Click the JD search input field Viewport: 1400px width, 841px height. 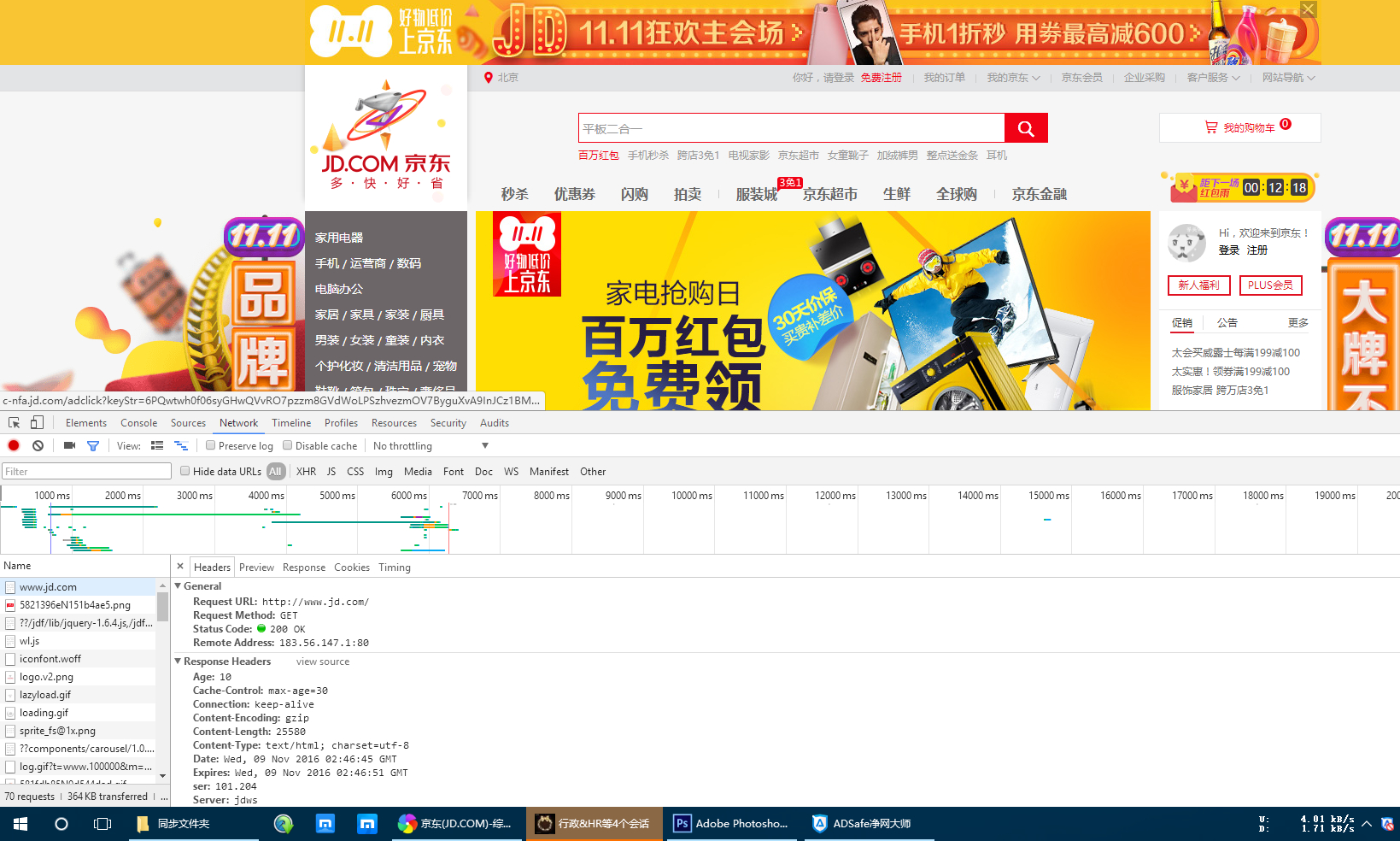pyautogui.click(x=791, y=128)
